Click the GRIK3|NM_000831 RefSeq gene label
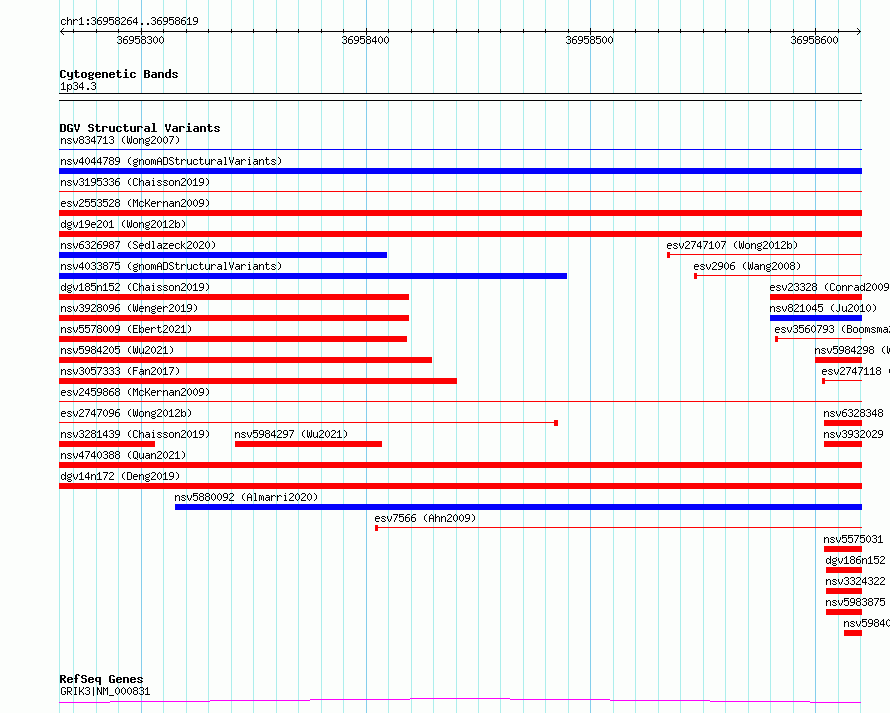Viewport: 890px width, 713px height. 105,691
